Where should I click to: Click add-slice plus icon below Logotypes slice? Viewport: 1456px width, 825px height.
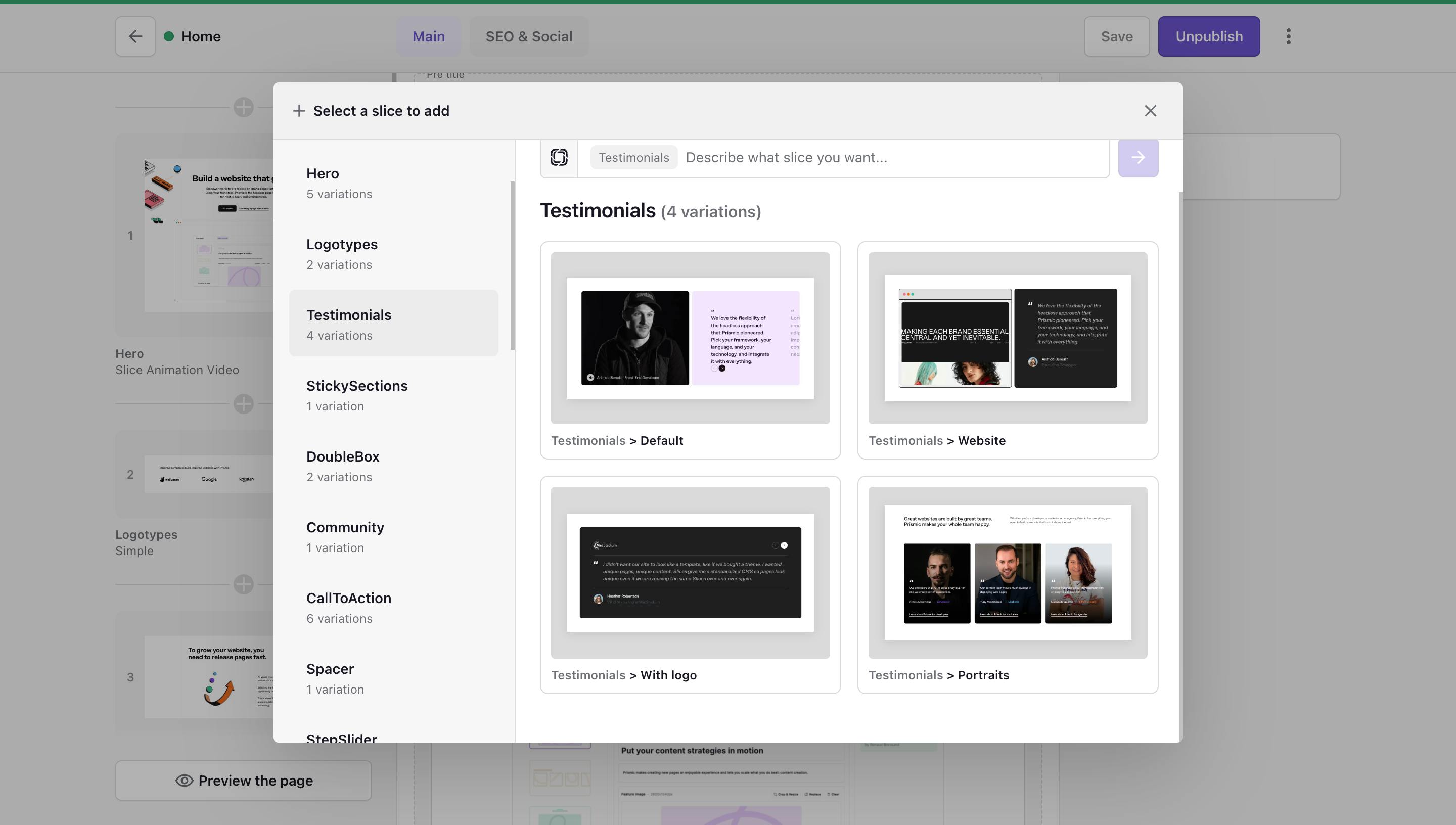[x=244, y=584]
